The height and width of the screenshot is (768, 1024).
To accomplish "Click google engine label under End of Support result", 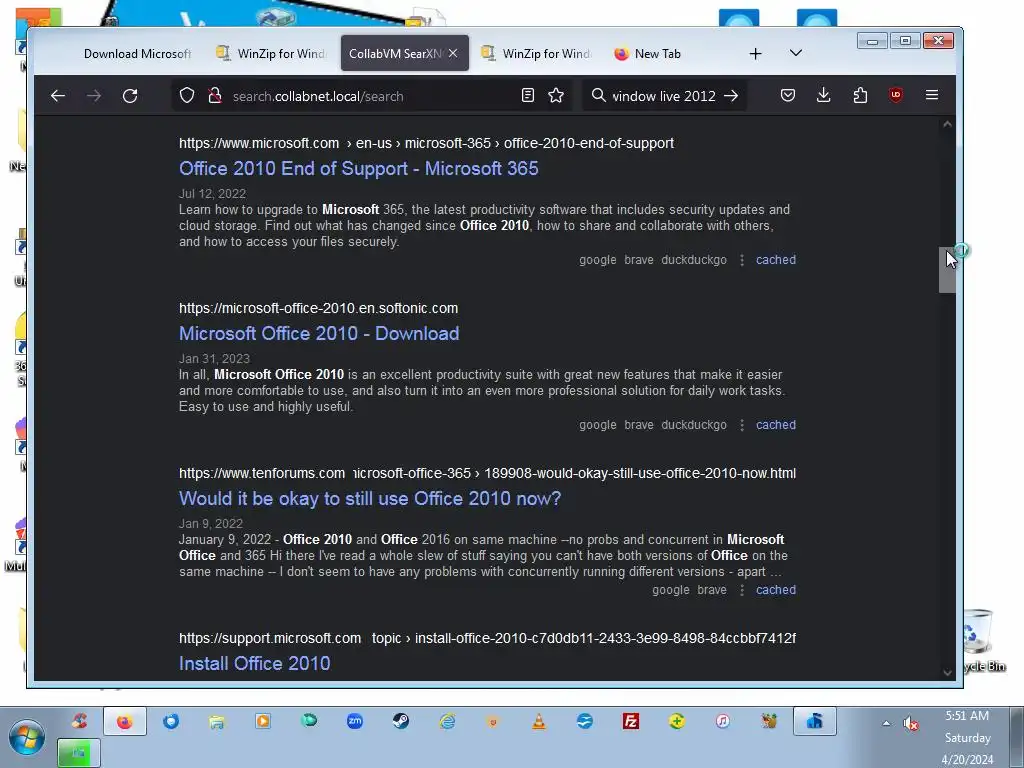I will 598,260.
